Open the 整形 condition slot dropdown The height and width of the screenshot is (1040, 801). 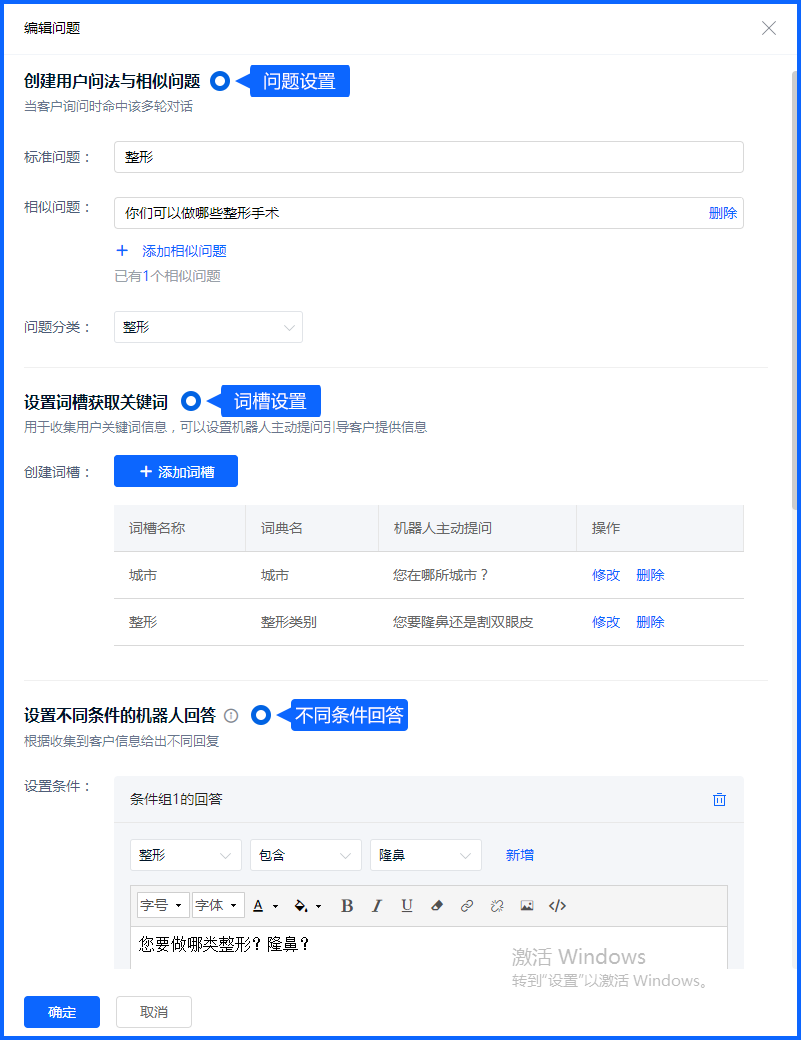[x=186, y=855]
